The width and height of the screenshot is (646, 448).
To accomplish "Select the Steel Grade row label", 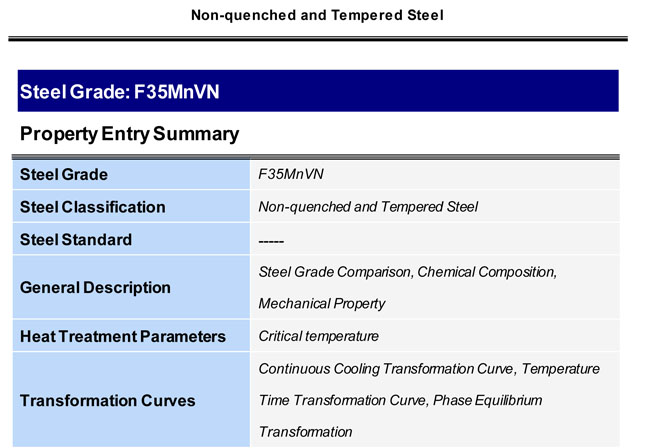I will point(64,174).
